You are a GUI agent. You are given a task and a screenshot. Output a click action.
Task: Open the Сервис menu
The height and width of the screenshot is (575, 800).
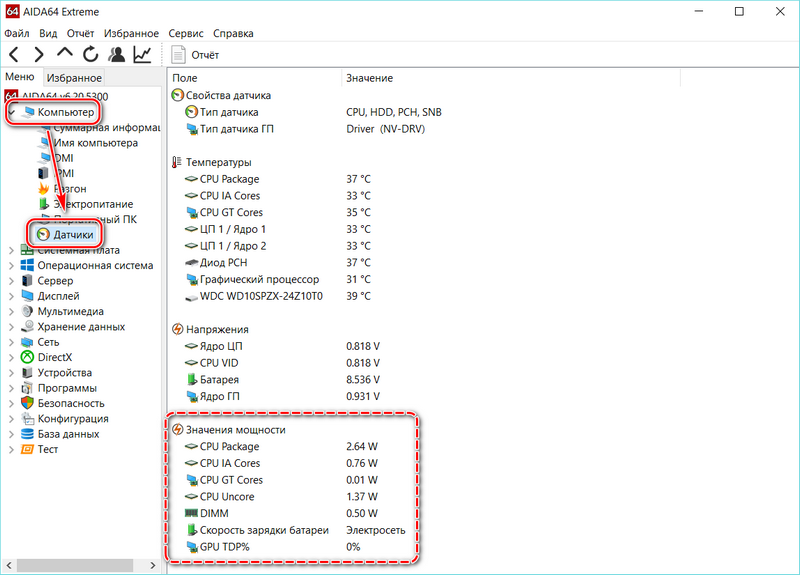pyautogui.click(x=186, y=33)
